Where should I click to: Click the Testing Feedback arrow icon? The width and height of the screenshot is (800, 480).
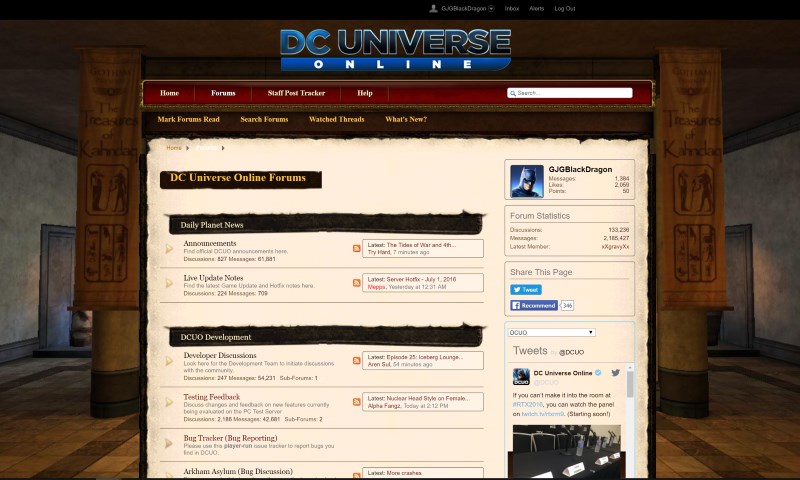[x=169, y=402]
